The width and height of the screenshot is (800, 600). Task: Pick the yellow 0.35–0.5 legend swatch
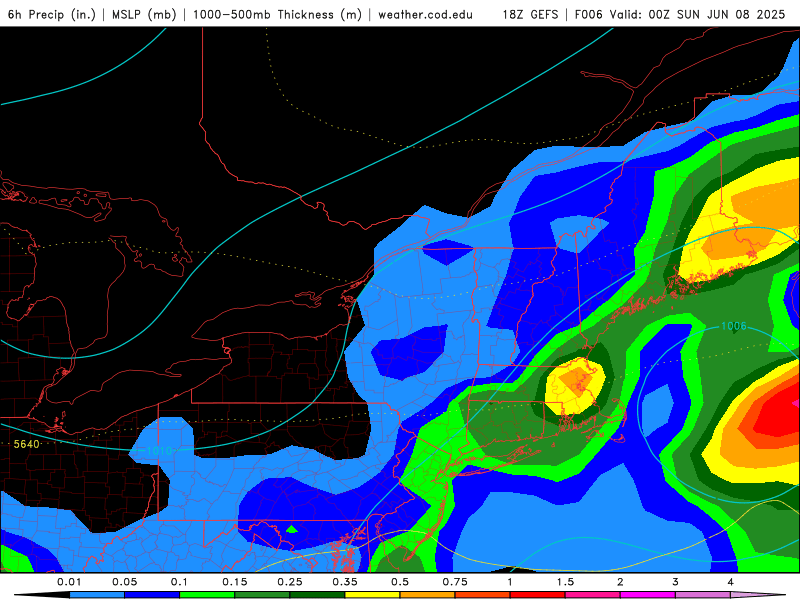click(x=372, y=595)
